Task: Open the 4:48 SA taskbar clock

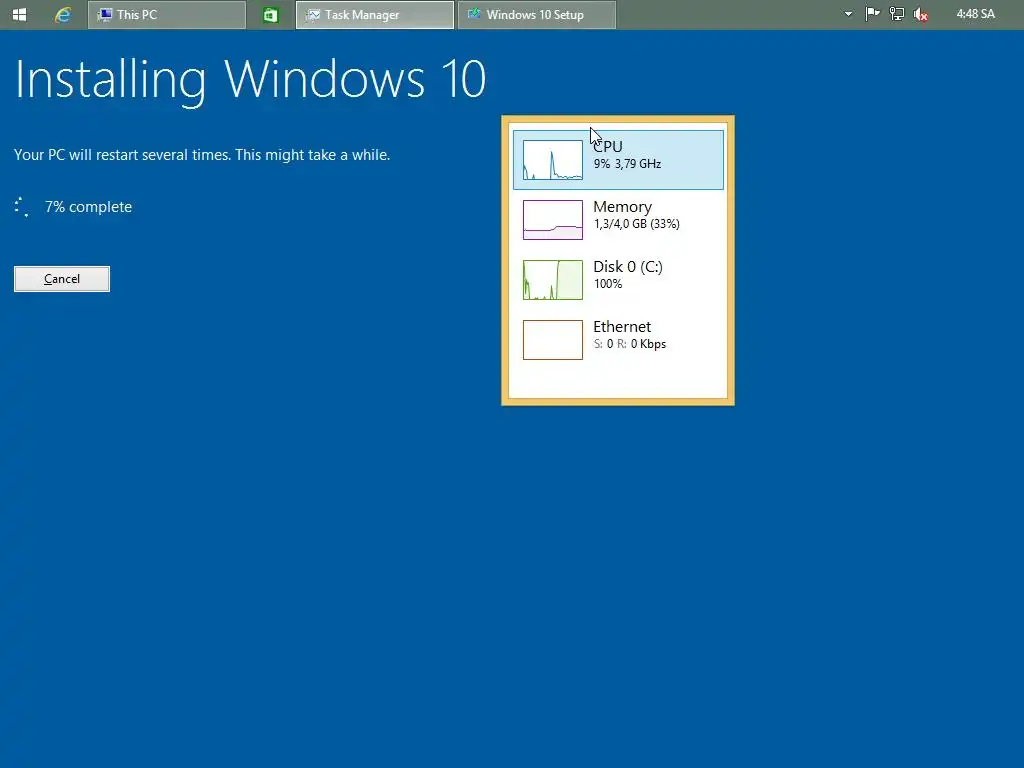Action: tap(976, 14)
